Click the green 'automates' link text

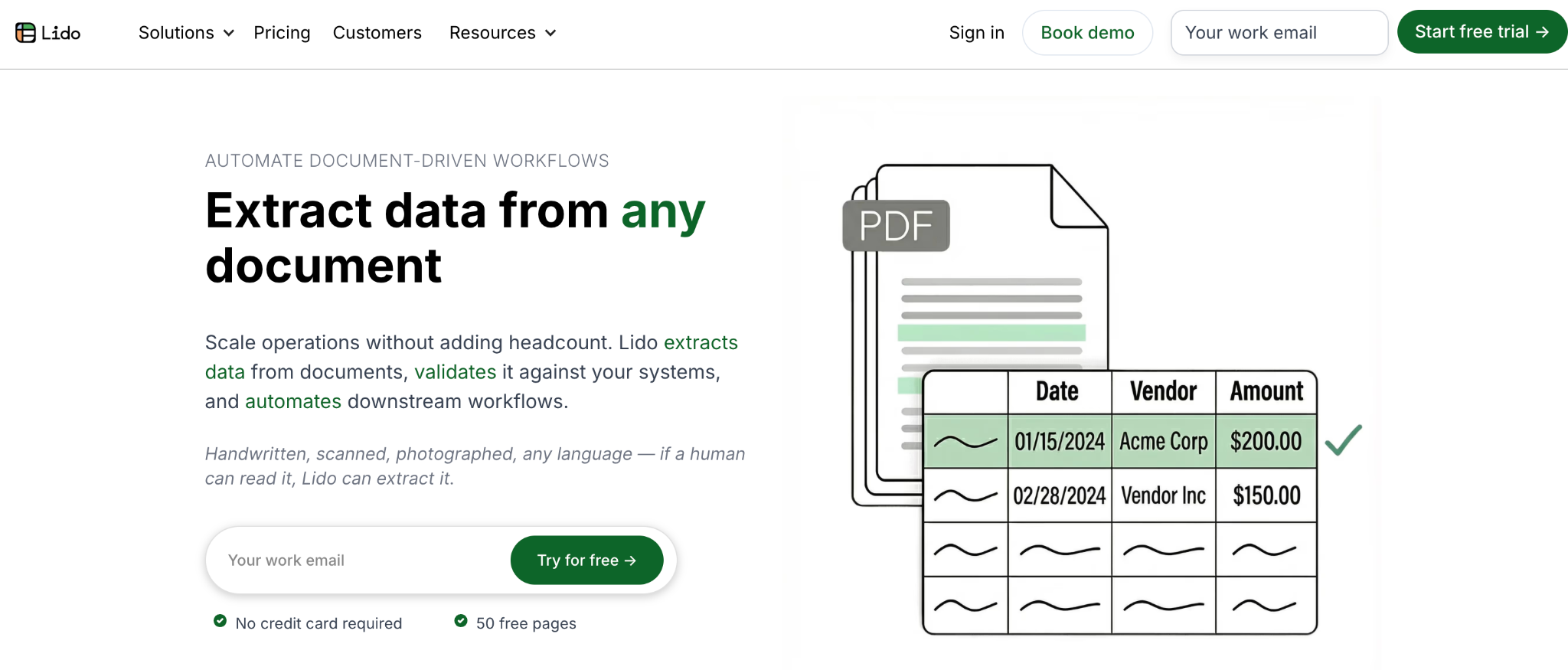pos(293,401)
